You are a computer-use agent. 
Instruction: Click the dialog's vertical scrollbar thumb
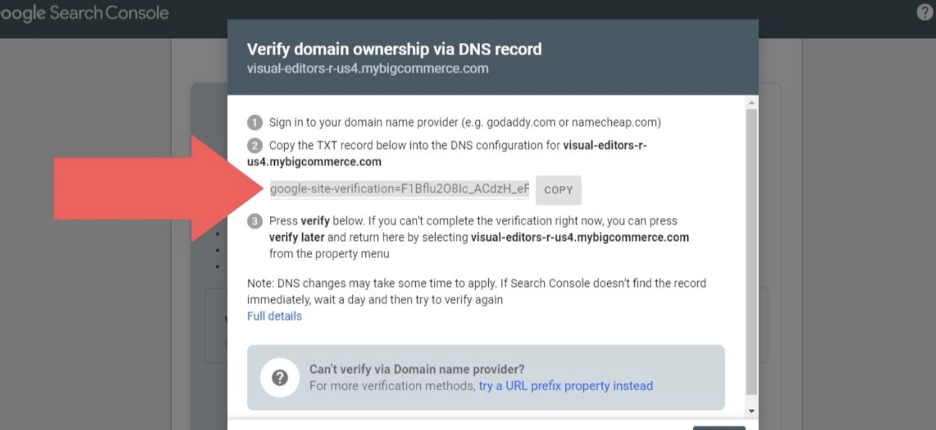click(751, 250)
